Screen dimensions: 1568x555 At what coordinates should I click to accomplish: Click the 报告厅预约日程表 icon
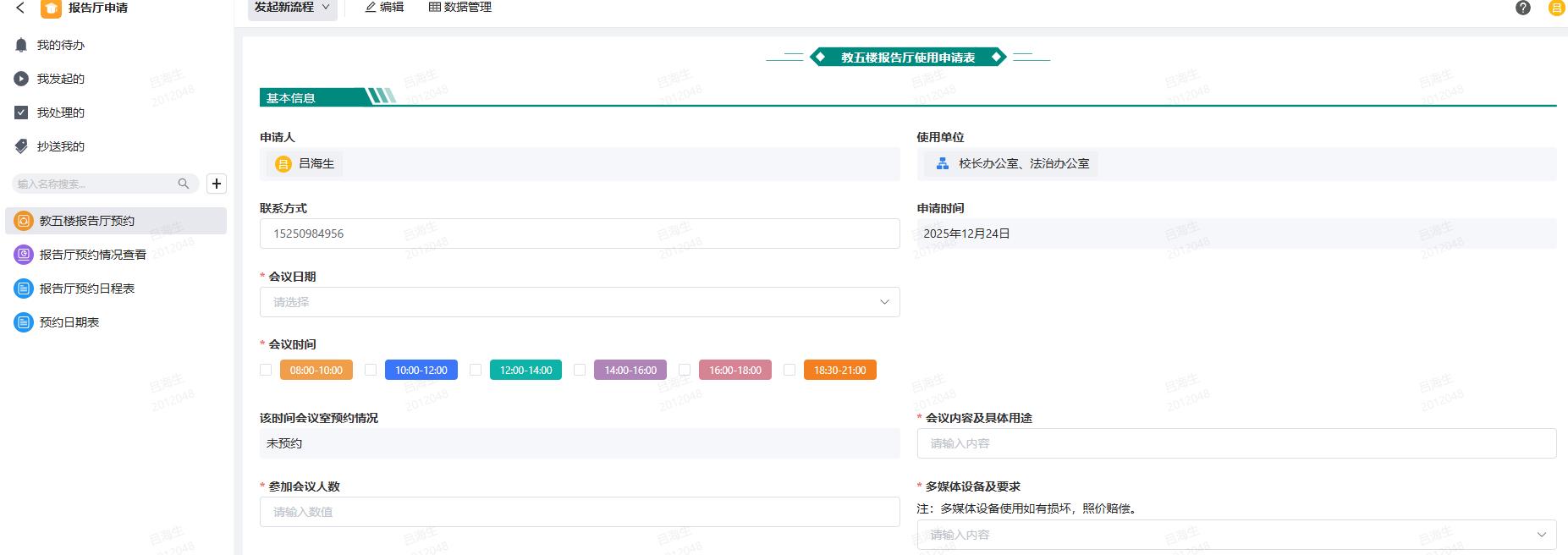[24, 288]
